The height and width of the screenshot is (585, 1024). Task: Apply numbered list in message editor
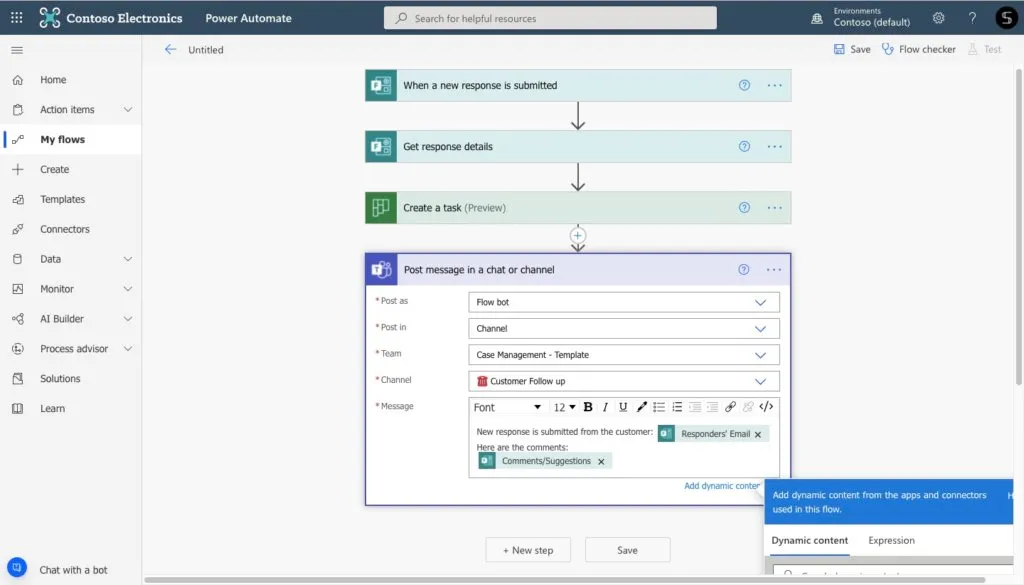coord(677,407)
